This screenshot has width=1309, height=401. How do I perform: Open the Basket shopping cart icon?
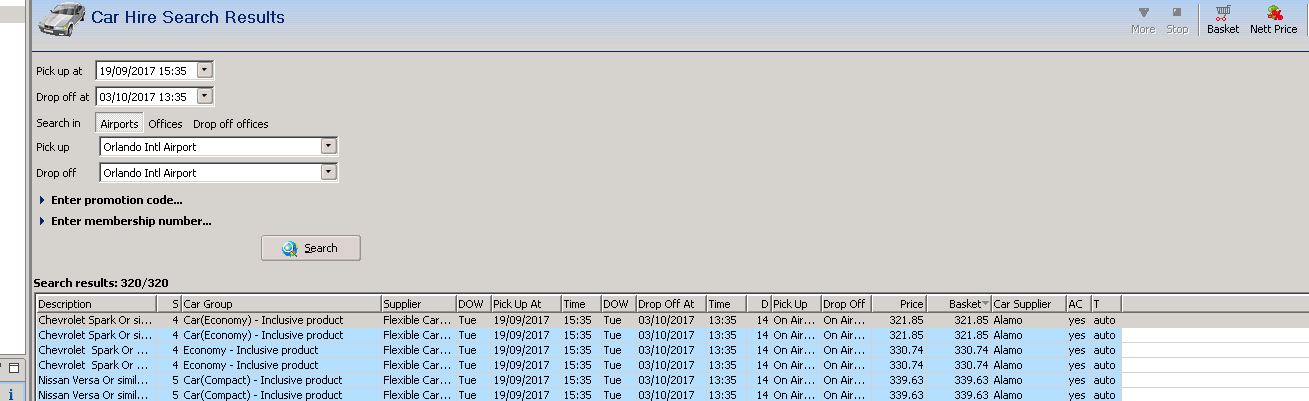[x=1222, y=12]
